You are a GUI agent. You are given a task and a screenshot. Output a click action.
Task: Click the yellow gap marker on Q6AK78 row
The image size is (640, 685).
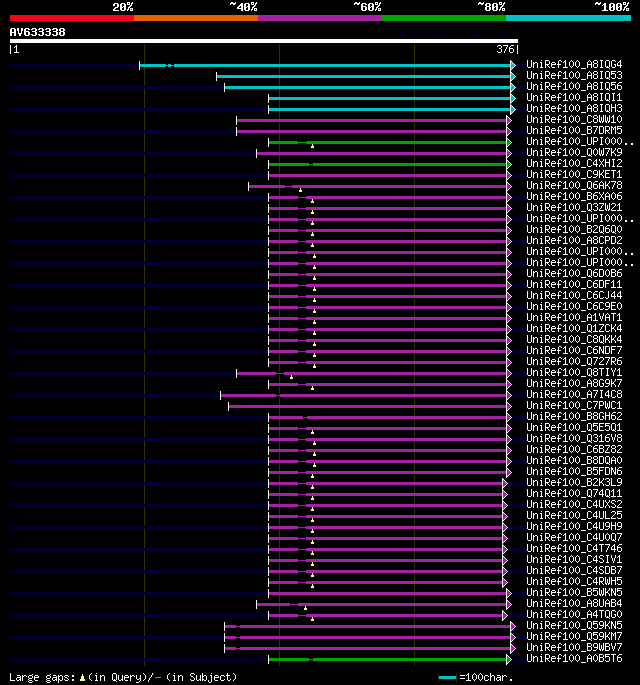point(300,190)
